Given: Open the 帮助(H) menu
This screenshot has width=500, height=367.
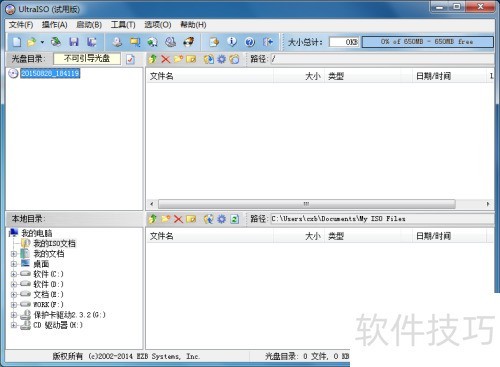Looking at the screenshot, I should pos(193,25).
